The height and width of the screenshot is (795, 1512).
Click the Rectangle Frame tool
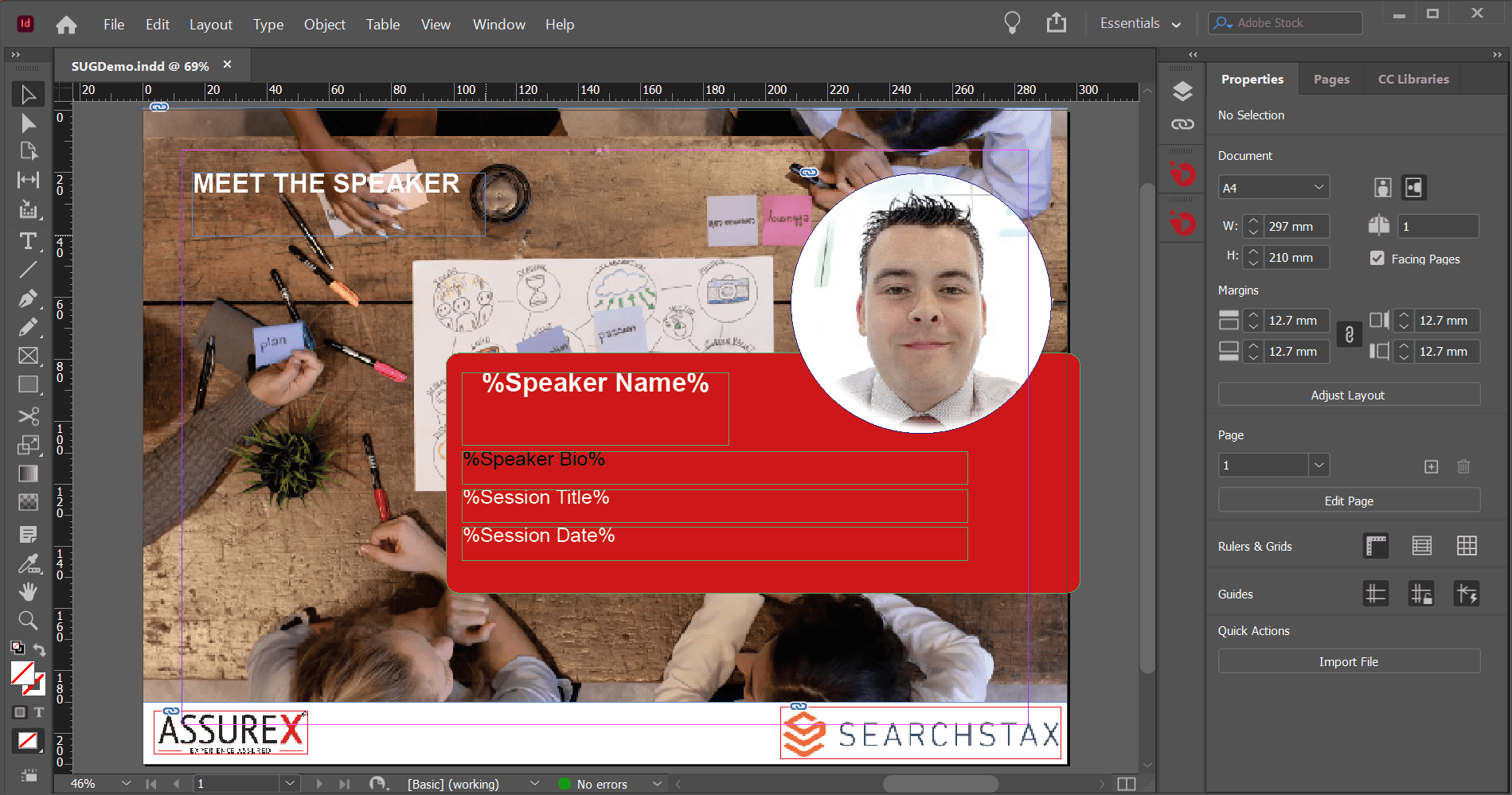click(x=28, y=356)
